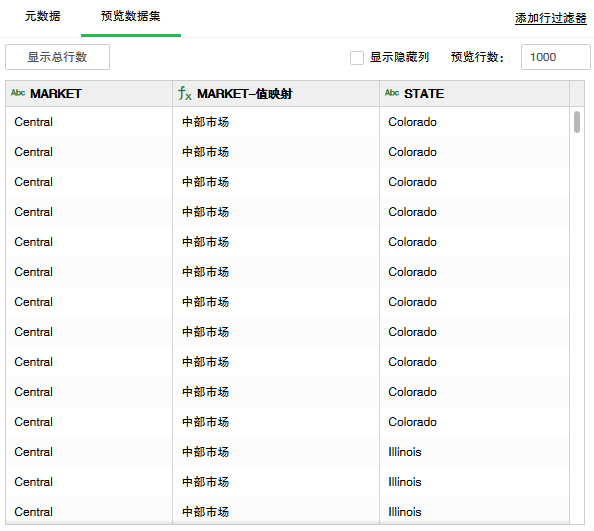Image resolution: width=594 pixels, height=531 pixels.
Task: Enable the 显示隐藏列 checkbox
Action: (357, 58)
